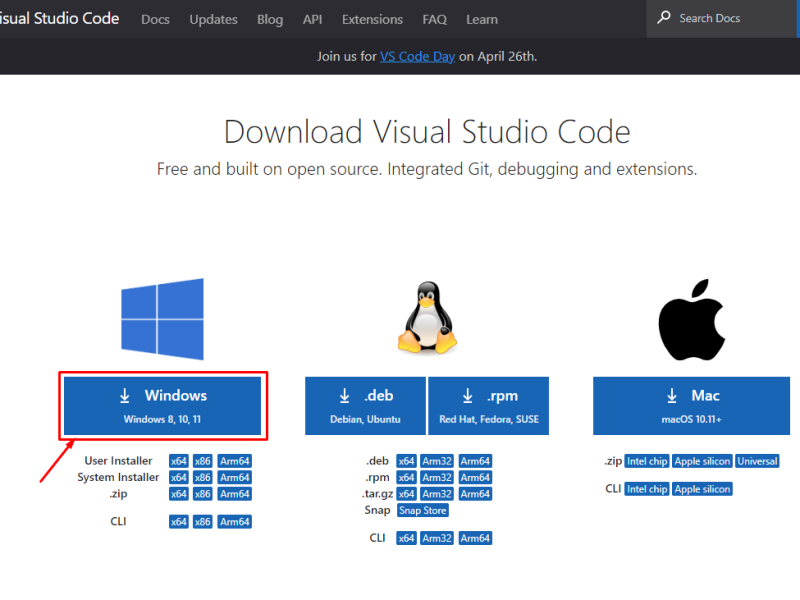The width and height of the screenshot is (800, 600).
Task: Download Windows CLI Arm64
Action: click(x=235, y=521)
